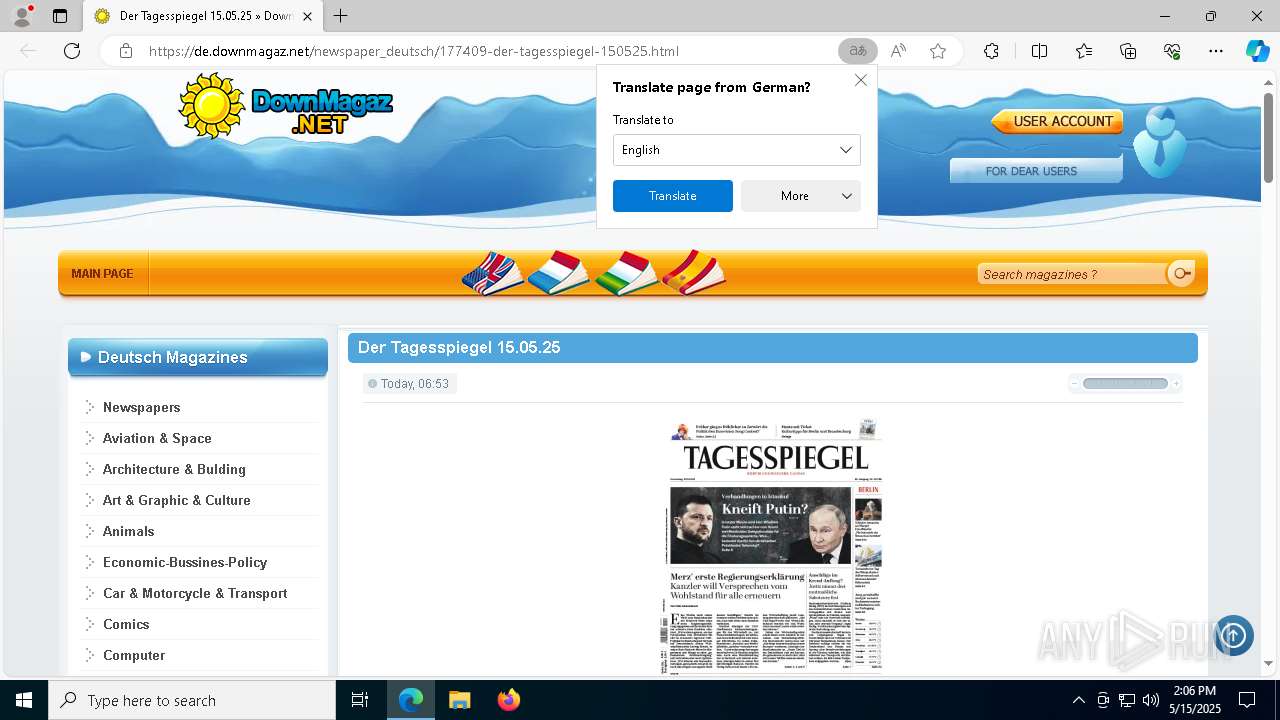This screenshot has height=720, width=1280.
Task: Click the address bar URL
Action: click(413, 51)
